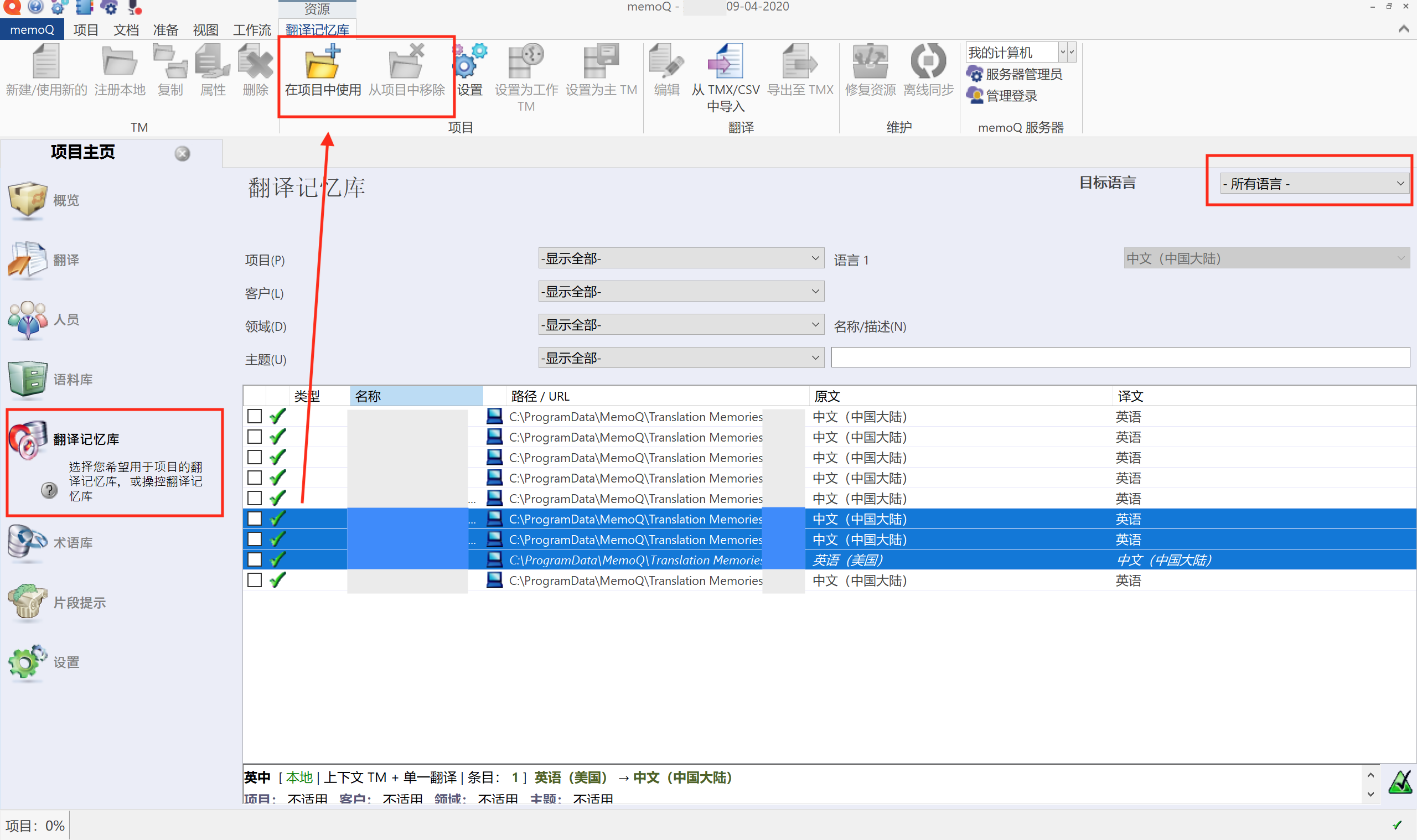Open the 文档 ribbon tab
1417x840 pixels.
click(126, 29)
